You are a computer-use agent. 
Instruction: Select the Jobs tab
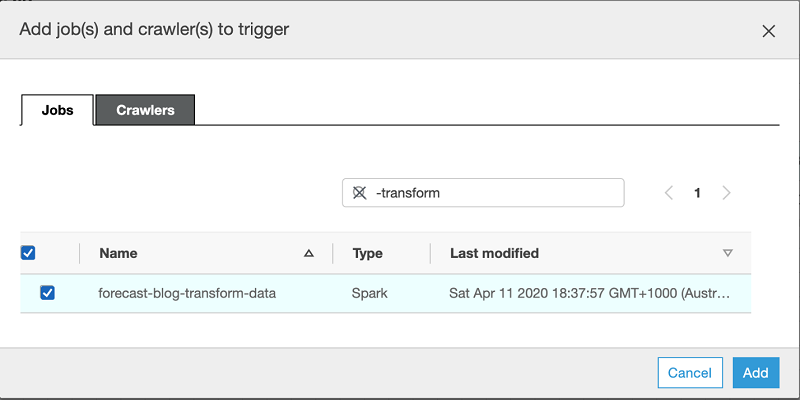pyautogui.click(x=57, y=110)
